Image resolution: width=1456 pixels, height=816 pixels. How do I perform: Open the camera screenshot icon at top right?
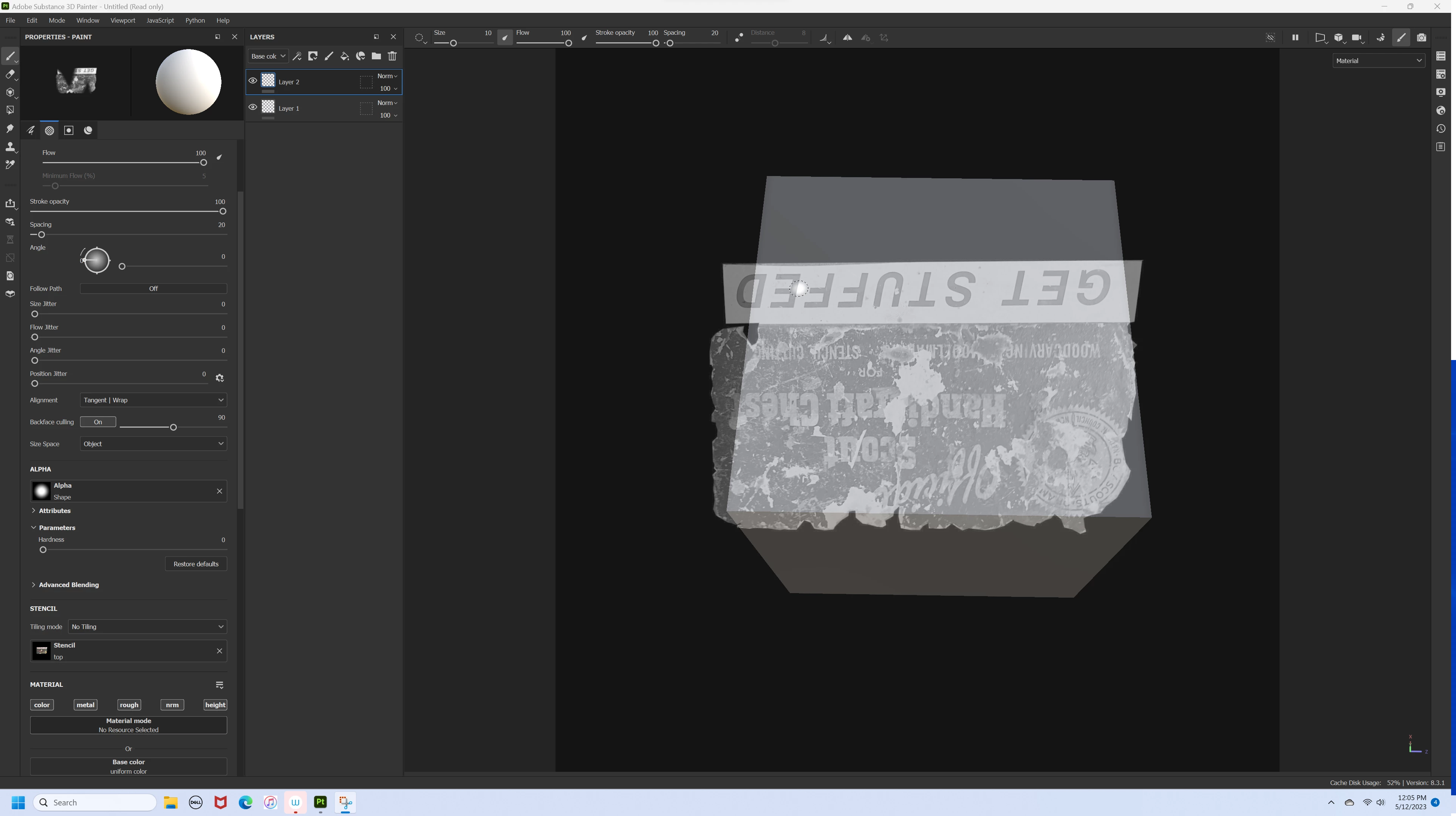1421,38
